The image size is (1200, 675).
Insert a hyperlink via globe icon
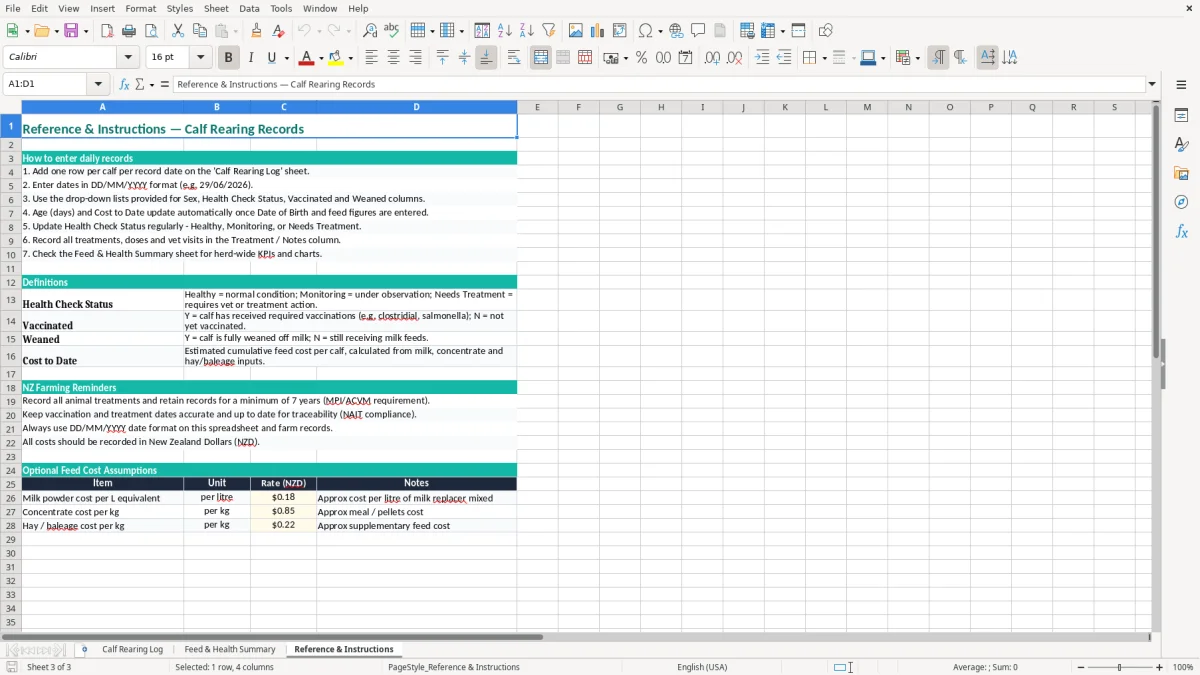coord(676,31)
